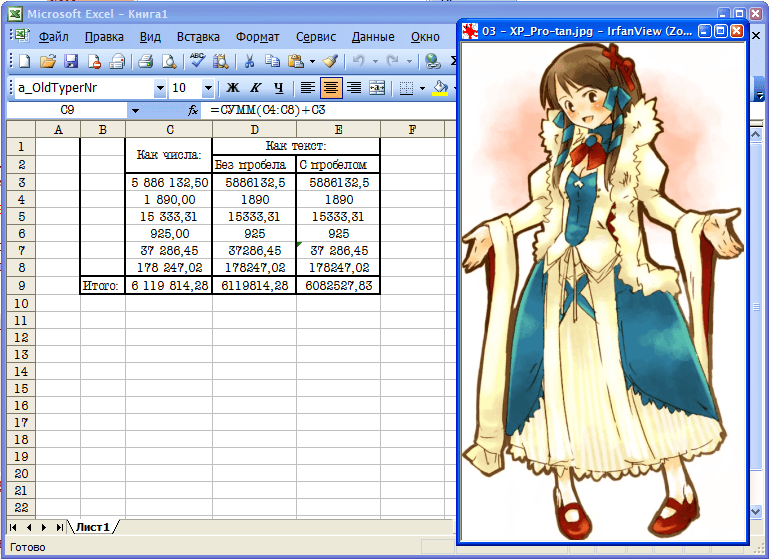769x559 pixels.
Task: Copy selection with the Copy icon
Action: 272,61
